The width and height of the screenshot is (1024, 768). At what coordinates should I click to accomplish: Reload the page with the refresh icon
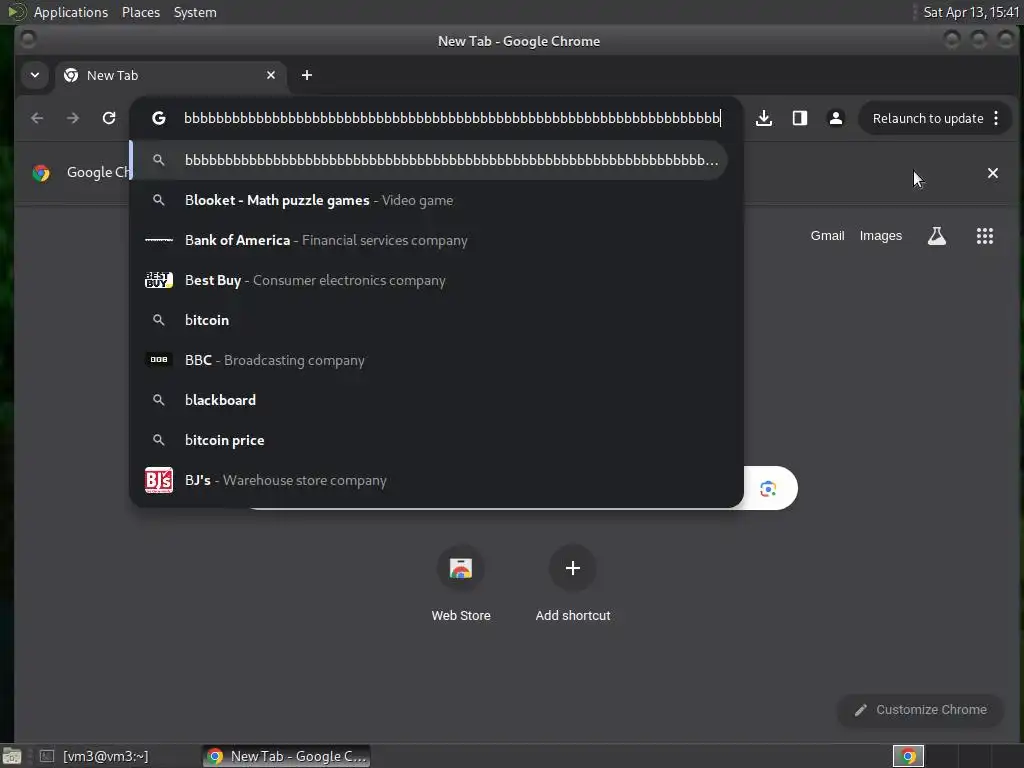[x=109, y=118]
